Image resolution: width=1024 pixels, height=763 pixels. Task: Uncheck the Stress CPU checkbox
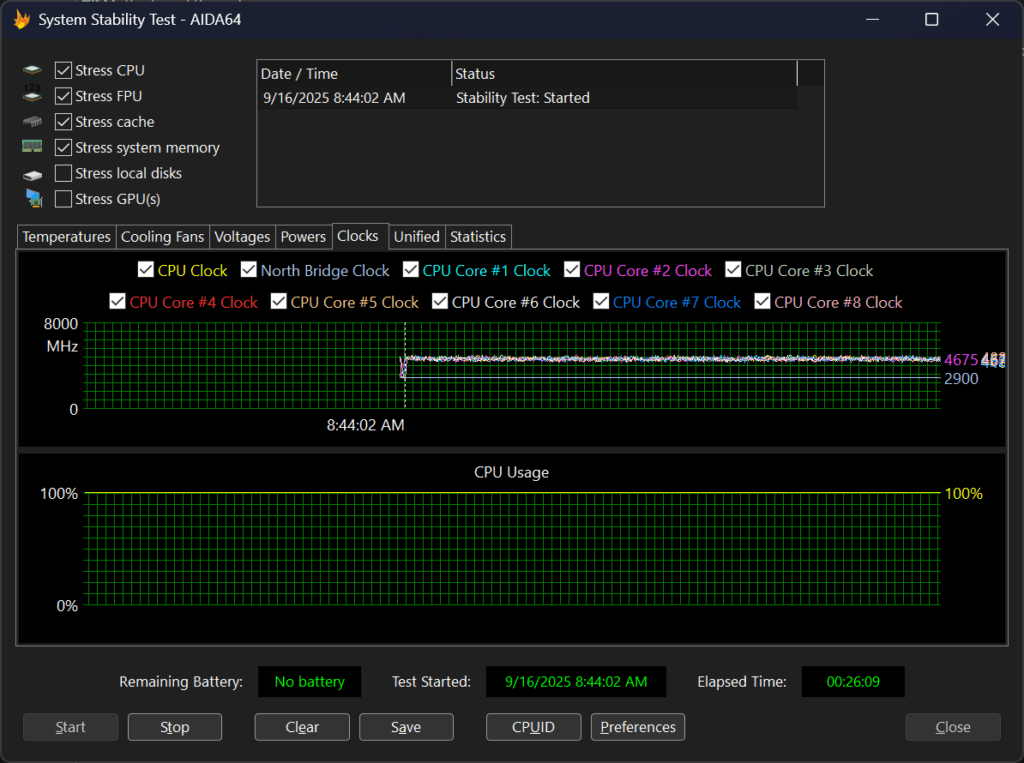click(63, 70)
